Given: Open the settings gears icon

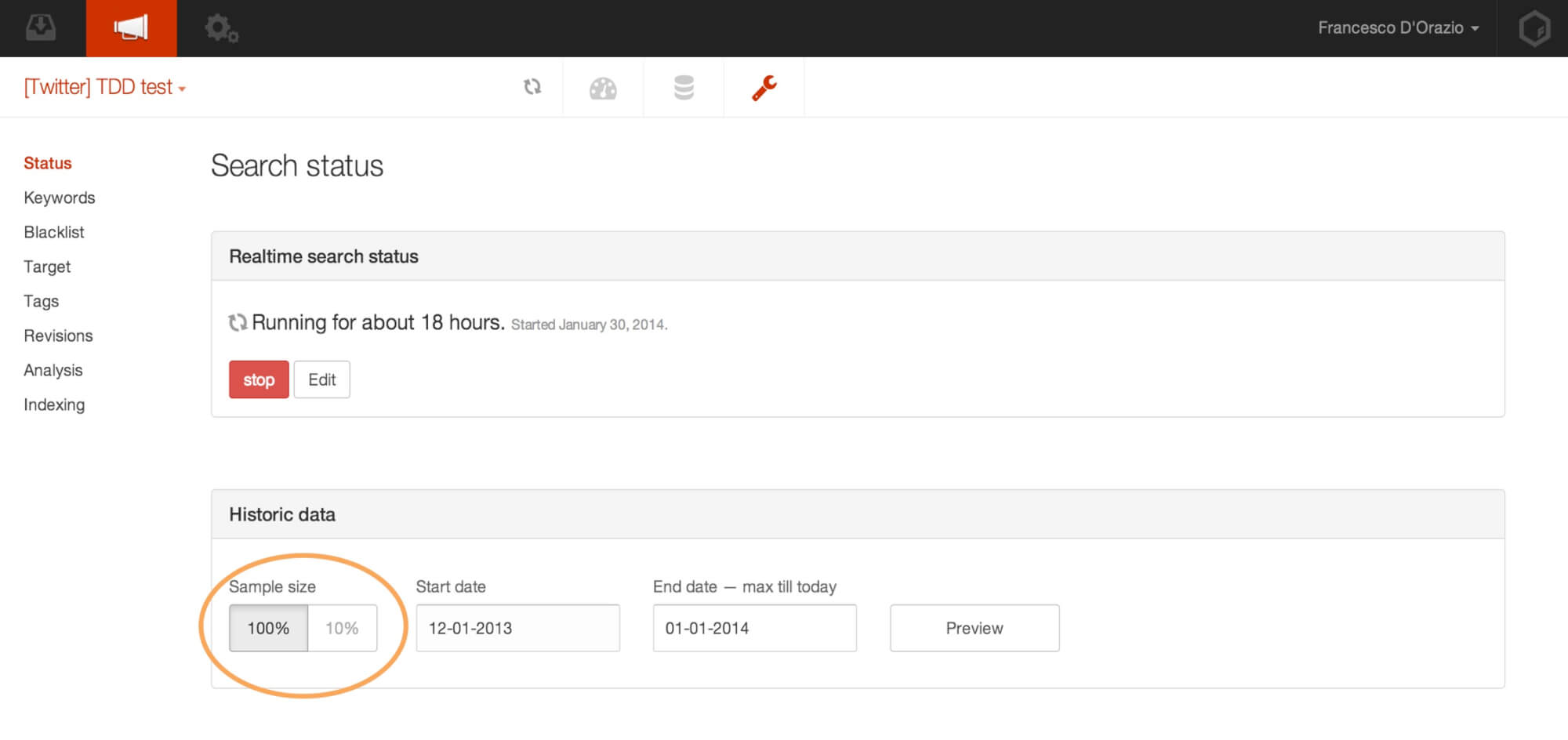Looking at the screenshot, I should coord(221,29).
